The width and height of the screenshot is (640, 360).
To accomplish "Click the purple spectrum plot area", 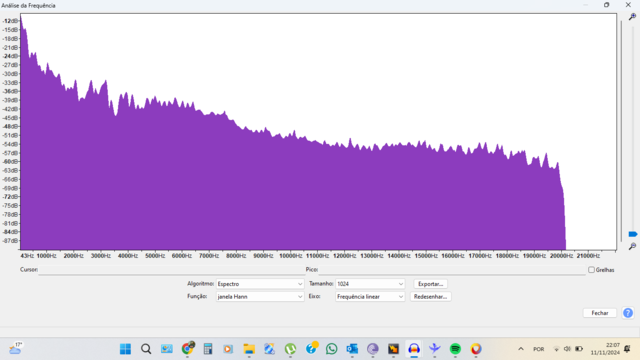I will 318,131.
